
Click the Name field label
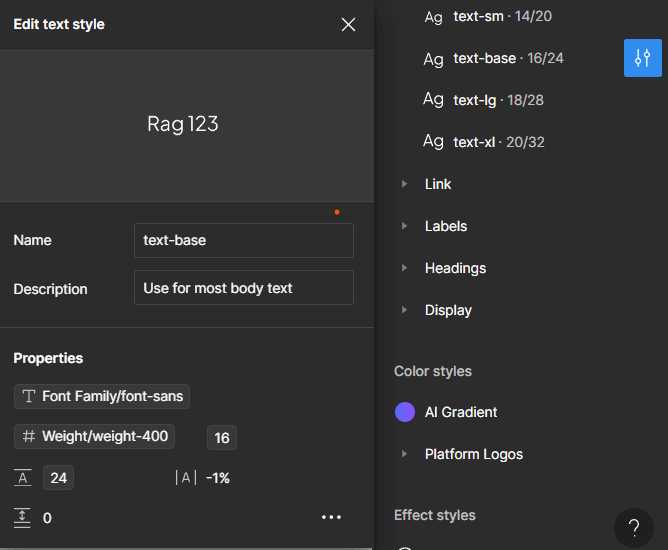pyautogui.click(x=32, y=240)
